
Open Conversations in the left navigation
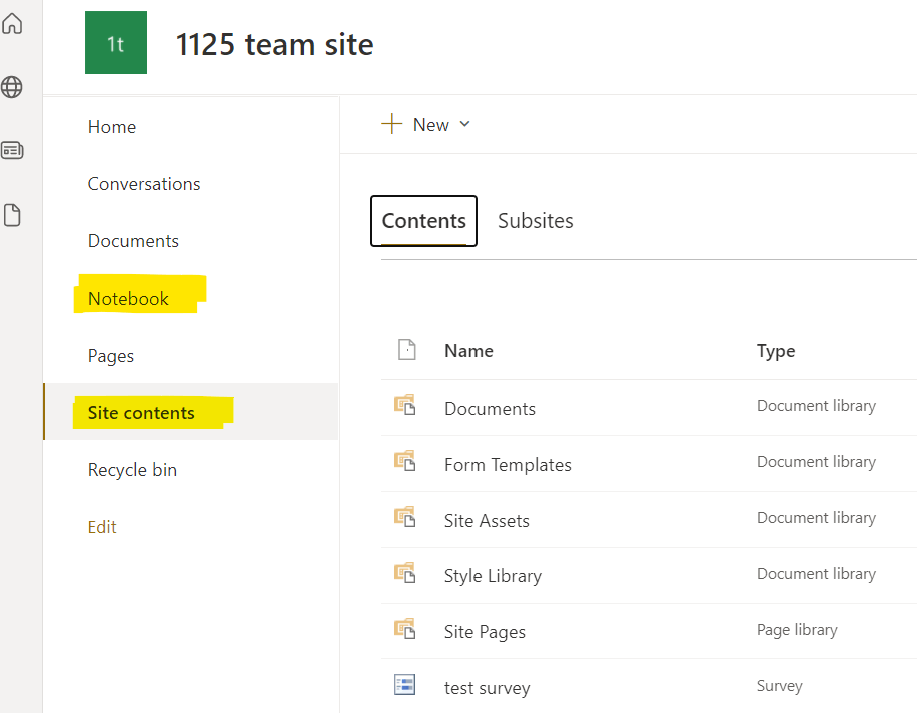click(x=144, y=184)
